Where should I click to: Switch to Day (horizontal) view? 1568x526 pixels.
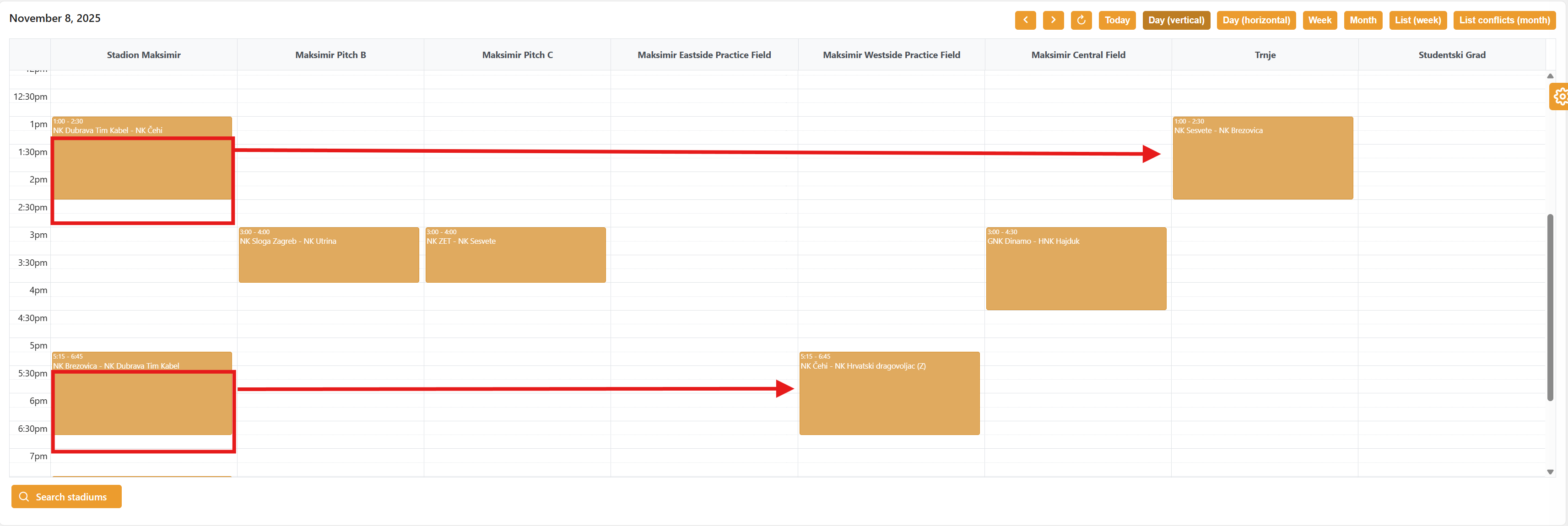tap(1256, 20)
